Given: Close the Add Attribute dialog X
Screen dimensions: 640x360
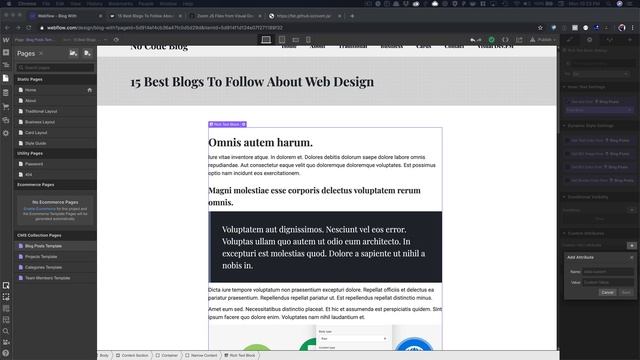Looking at the screenshot, I should point(631,258).
